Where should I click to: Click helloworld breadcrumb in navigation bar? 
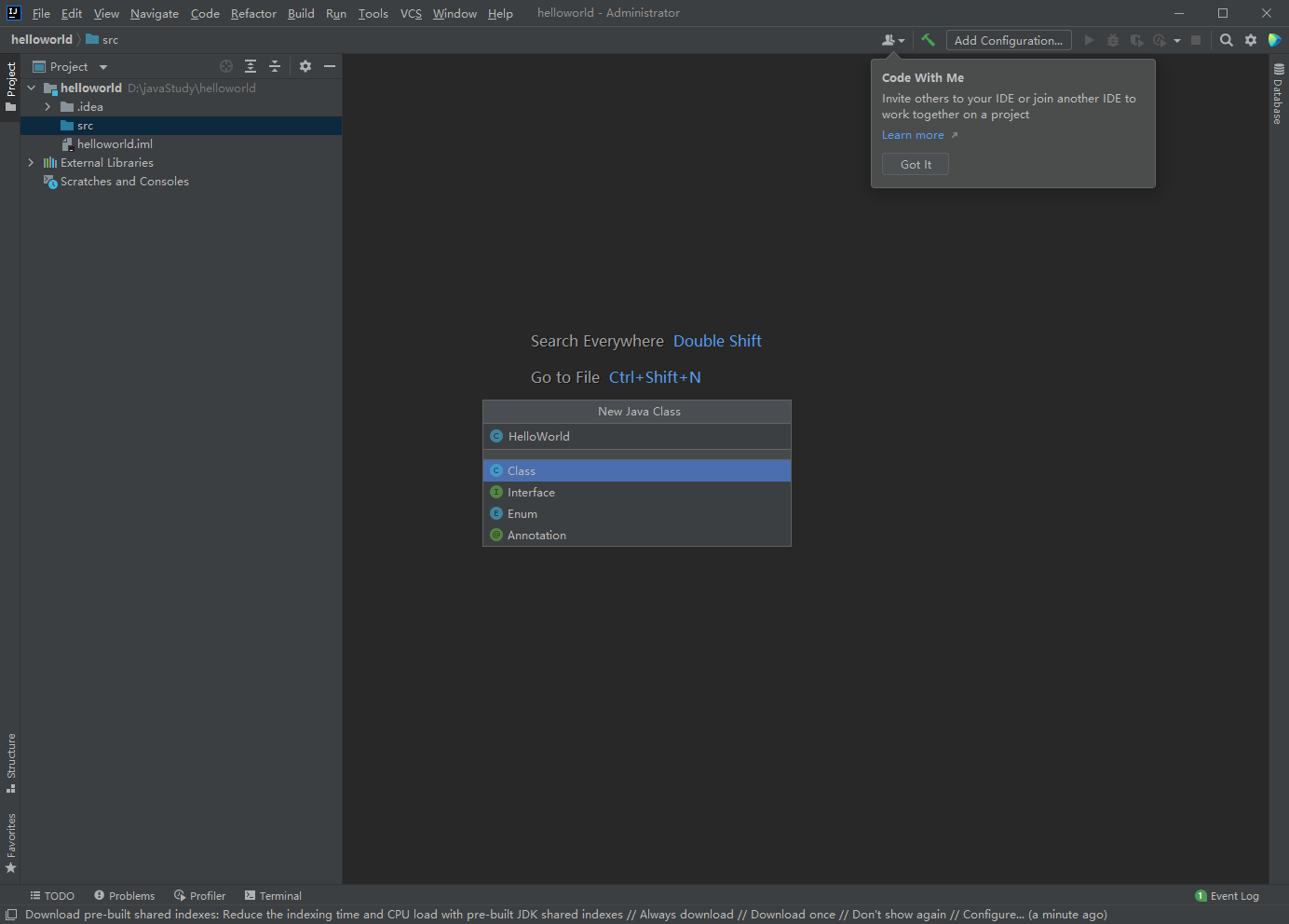[x=42, y=39]
